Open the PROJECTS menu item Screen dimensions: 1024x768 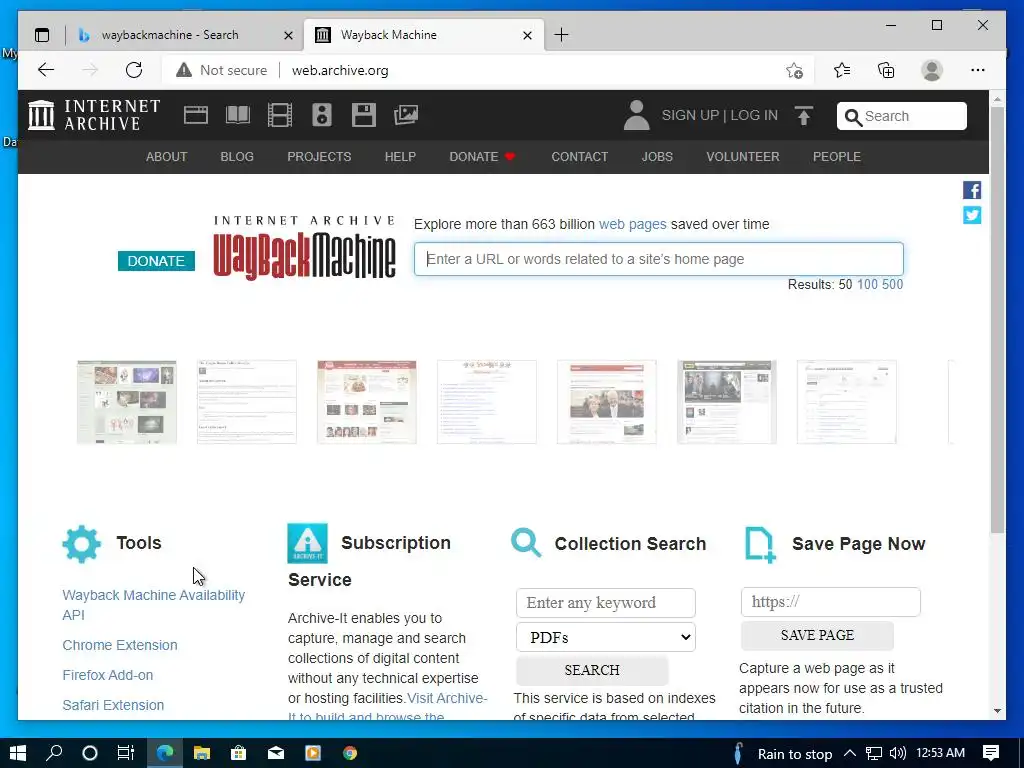click(319, 157)
